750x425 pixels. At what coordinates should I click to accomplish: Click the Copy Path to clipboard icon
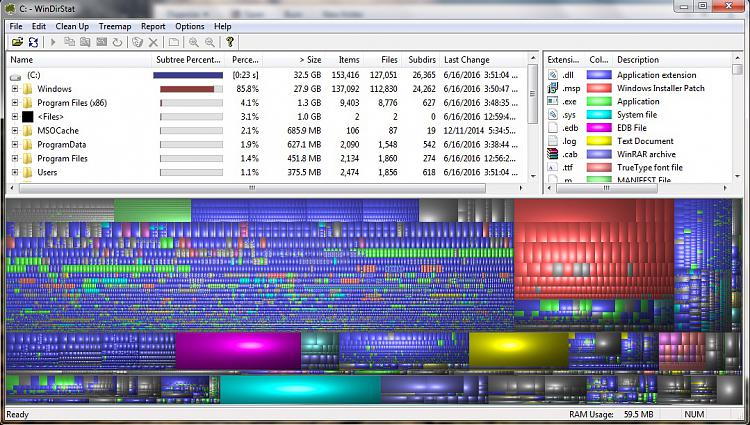69,42
